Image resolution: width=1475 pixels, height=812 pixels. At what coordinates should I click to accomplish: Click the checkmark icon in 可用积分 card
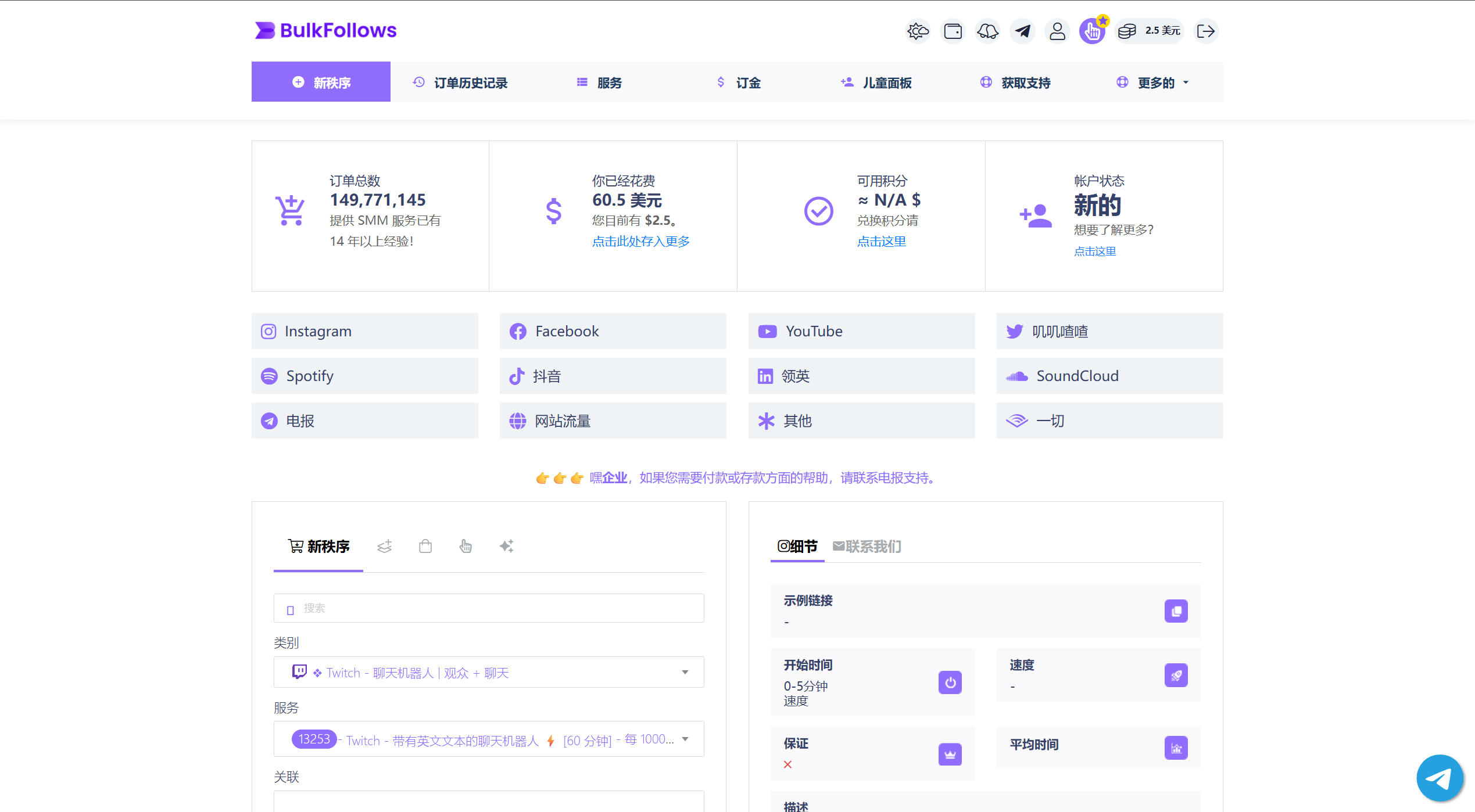[x=818, y=211]
